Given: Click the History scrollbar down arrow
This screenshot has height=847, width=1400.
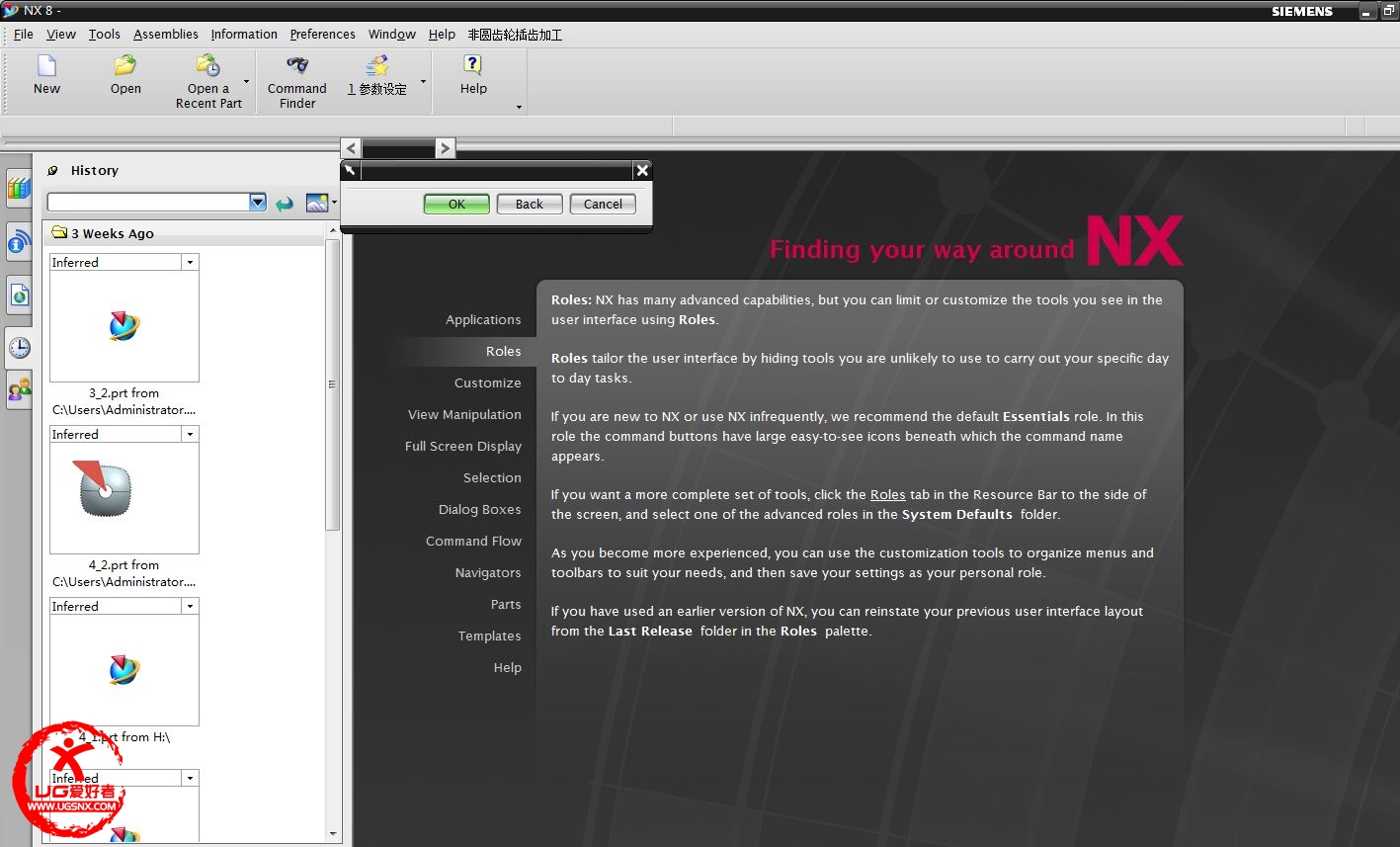Looking at the screenshot, I should [x=333, y=834].
